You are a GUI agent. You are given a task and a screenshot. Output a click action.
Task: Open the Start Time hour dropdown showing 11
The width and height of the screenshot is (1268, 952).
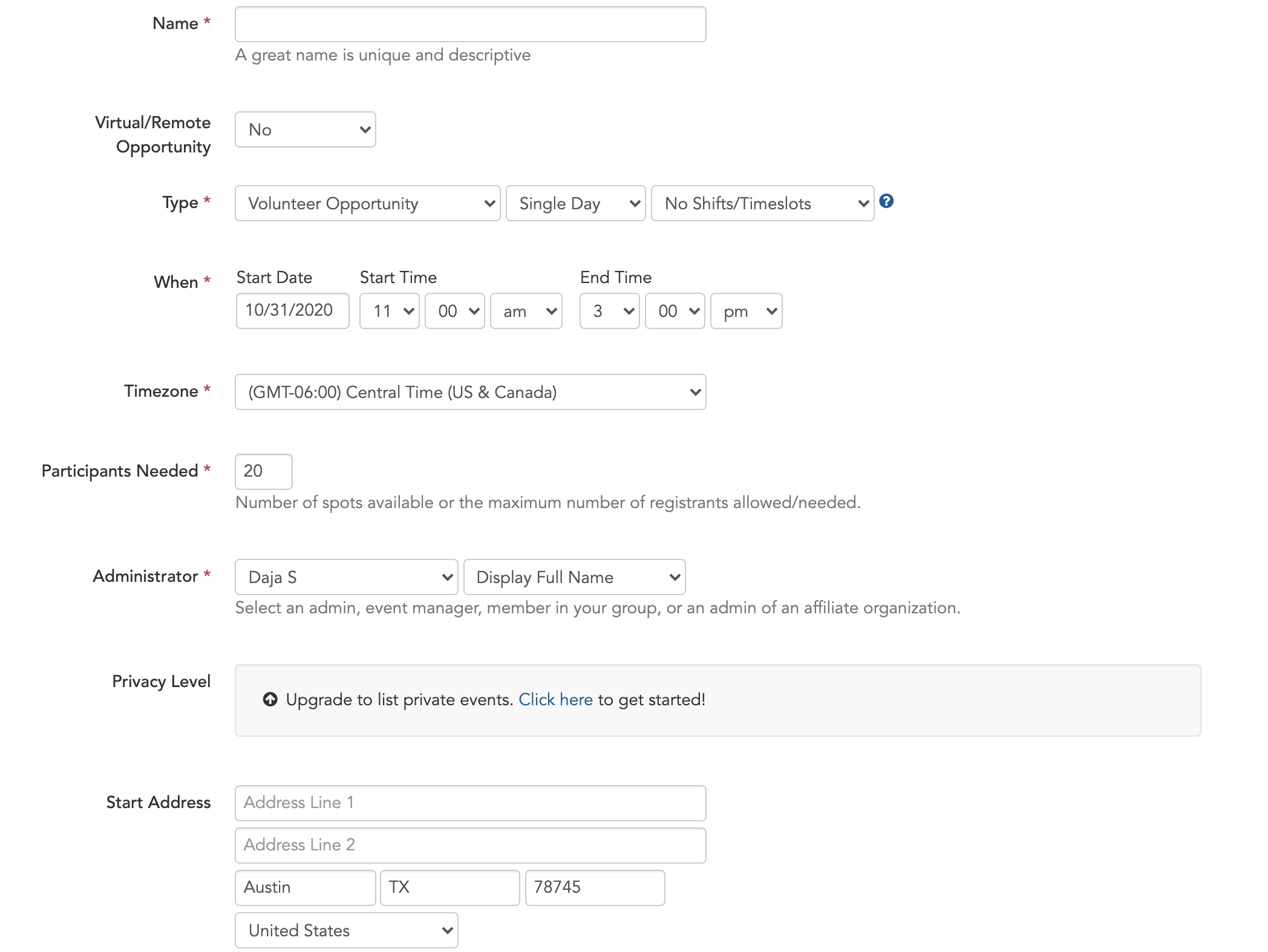[x=389, y=311]
